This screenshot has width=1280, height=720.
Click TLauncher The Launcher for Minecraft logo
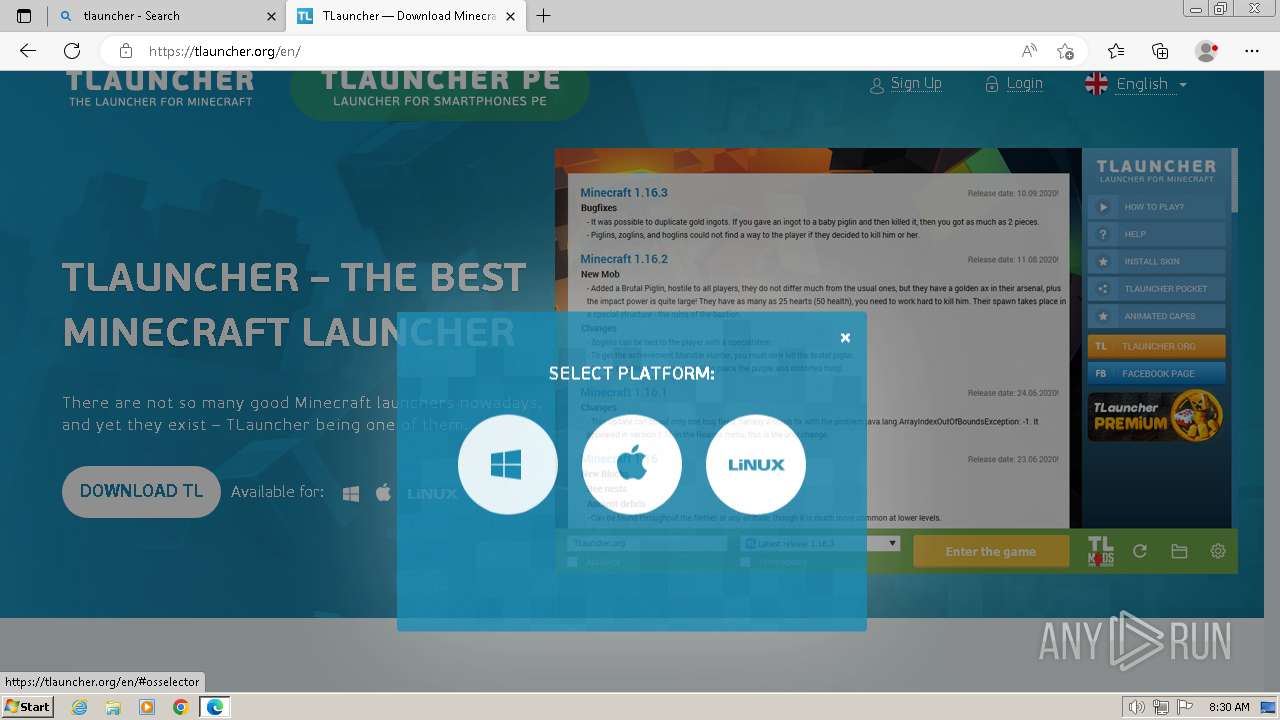(x=160, y=88)
